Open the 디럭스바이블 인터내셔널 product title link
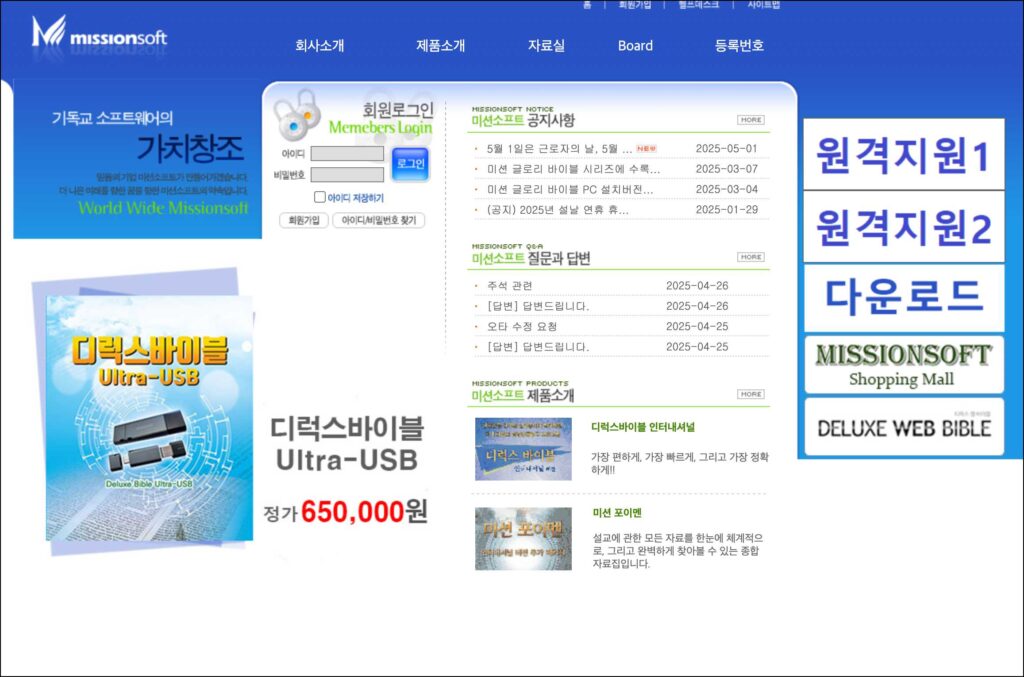This screenshot has height=677, width=1024. [x=643, y=427]
